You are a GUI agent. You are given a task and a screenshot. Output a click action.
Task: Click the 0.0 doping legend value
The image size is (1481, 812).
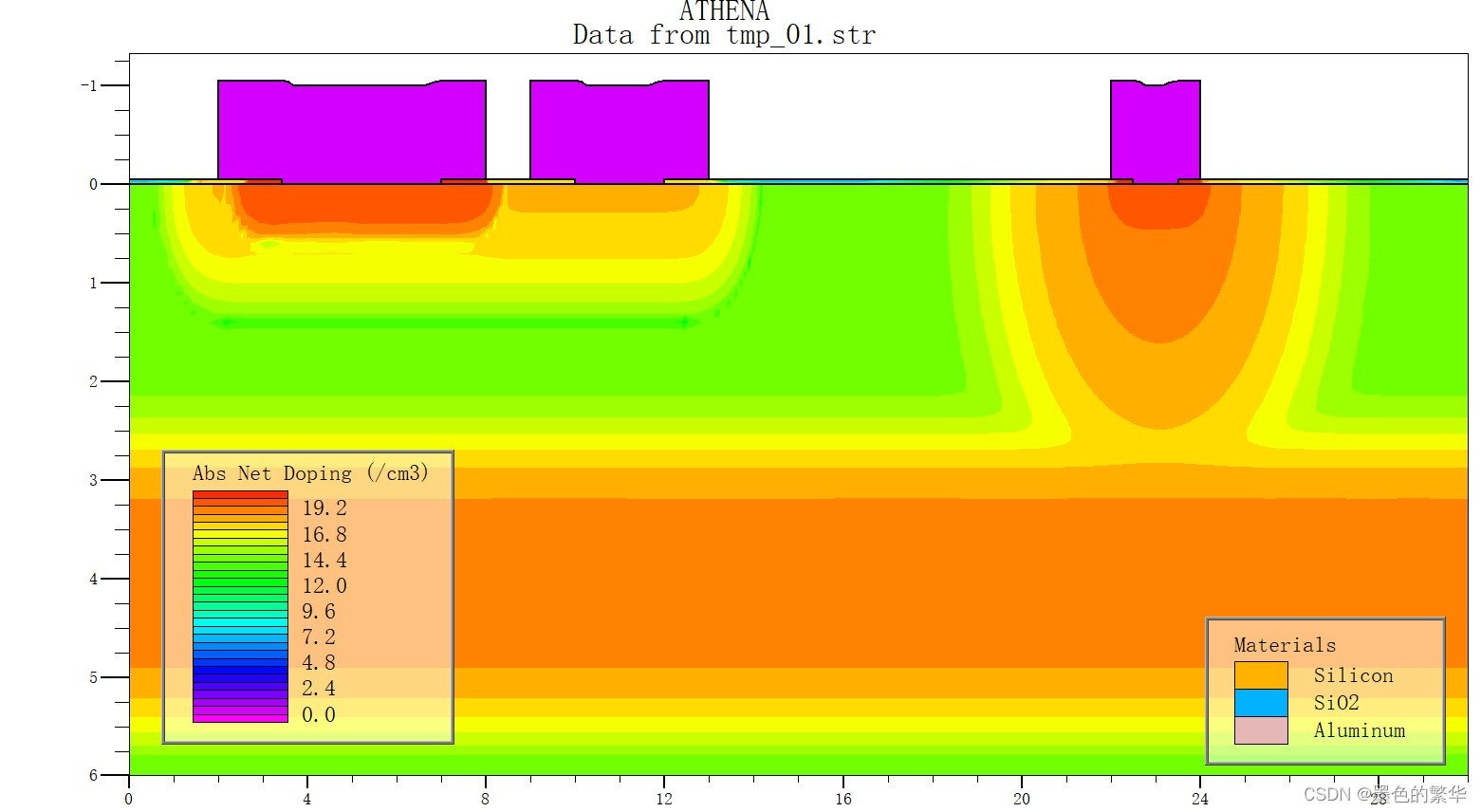319,715
